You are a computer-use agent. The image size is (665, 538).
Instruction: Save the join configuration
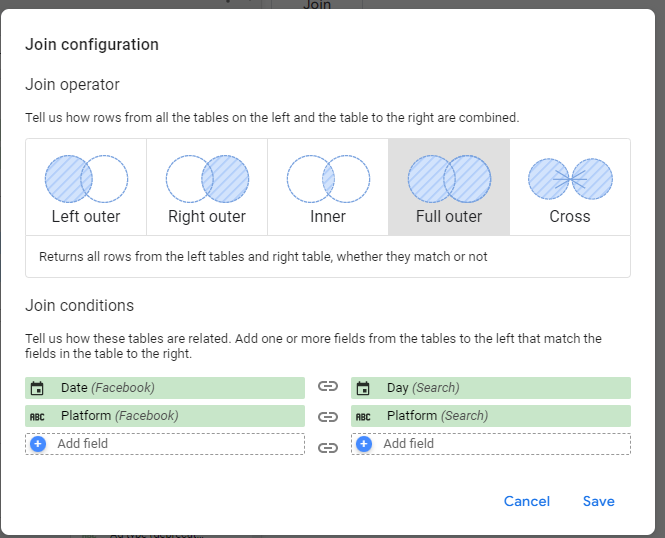pos(598,501)
